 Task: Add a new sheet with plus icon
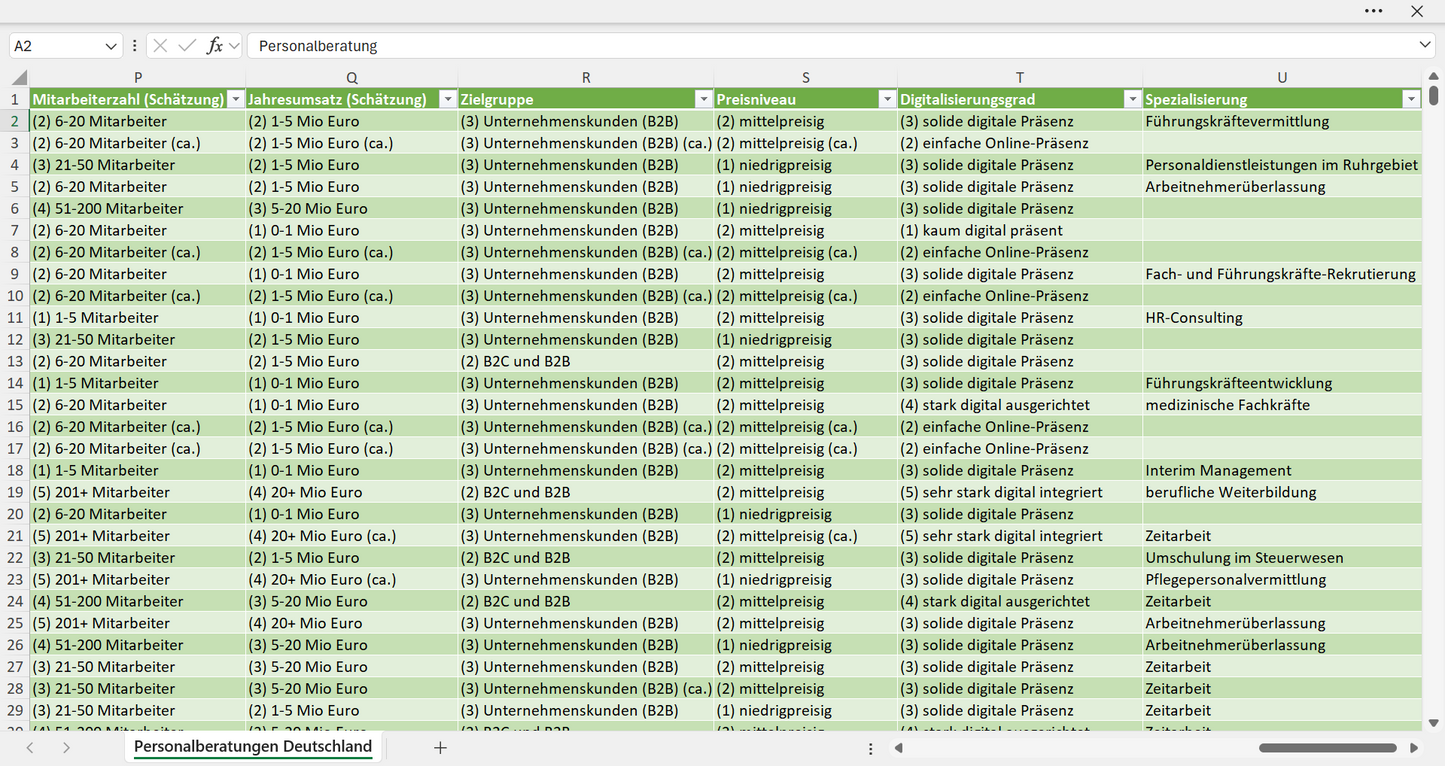(440, 747)
